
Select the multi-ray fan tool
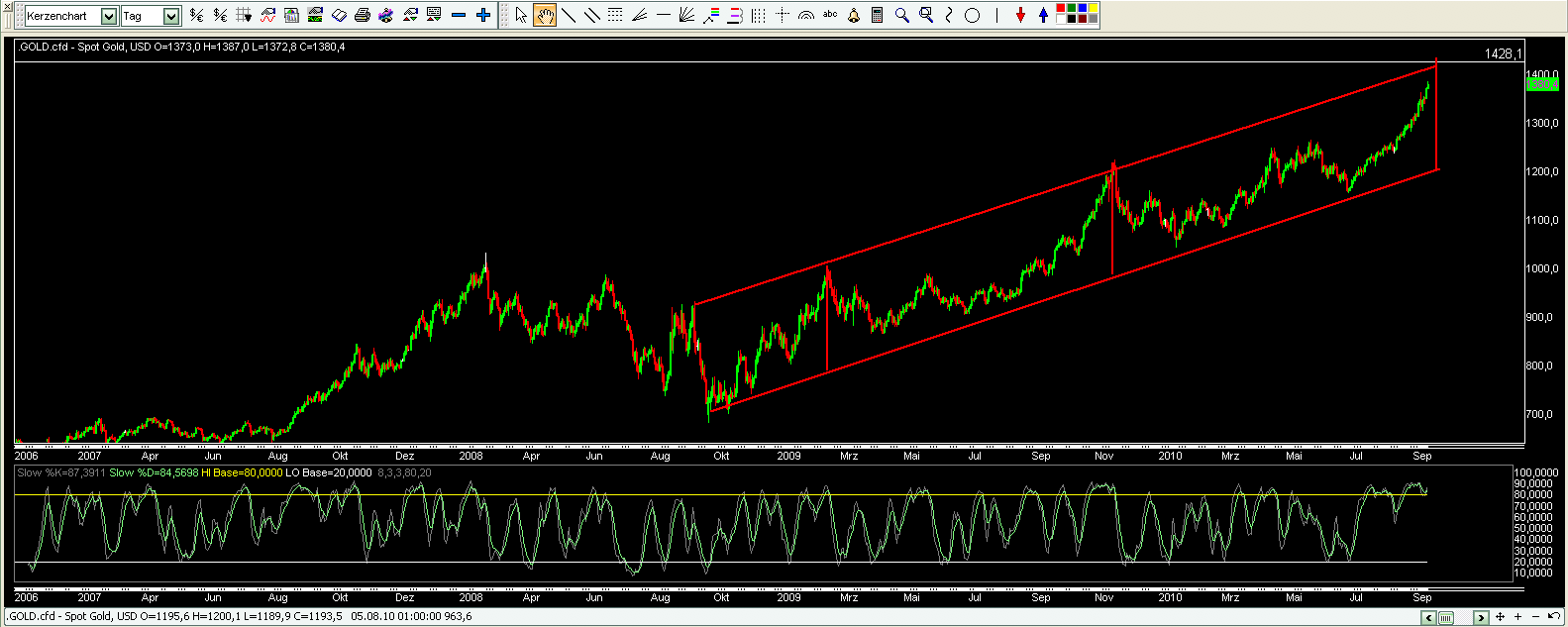(x=686, y=15)
